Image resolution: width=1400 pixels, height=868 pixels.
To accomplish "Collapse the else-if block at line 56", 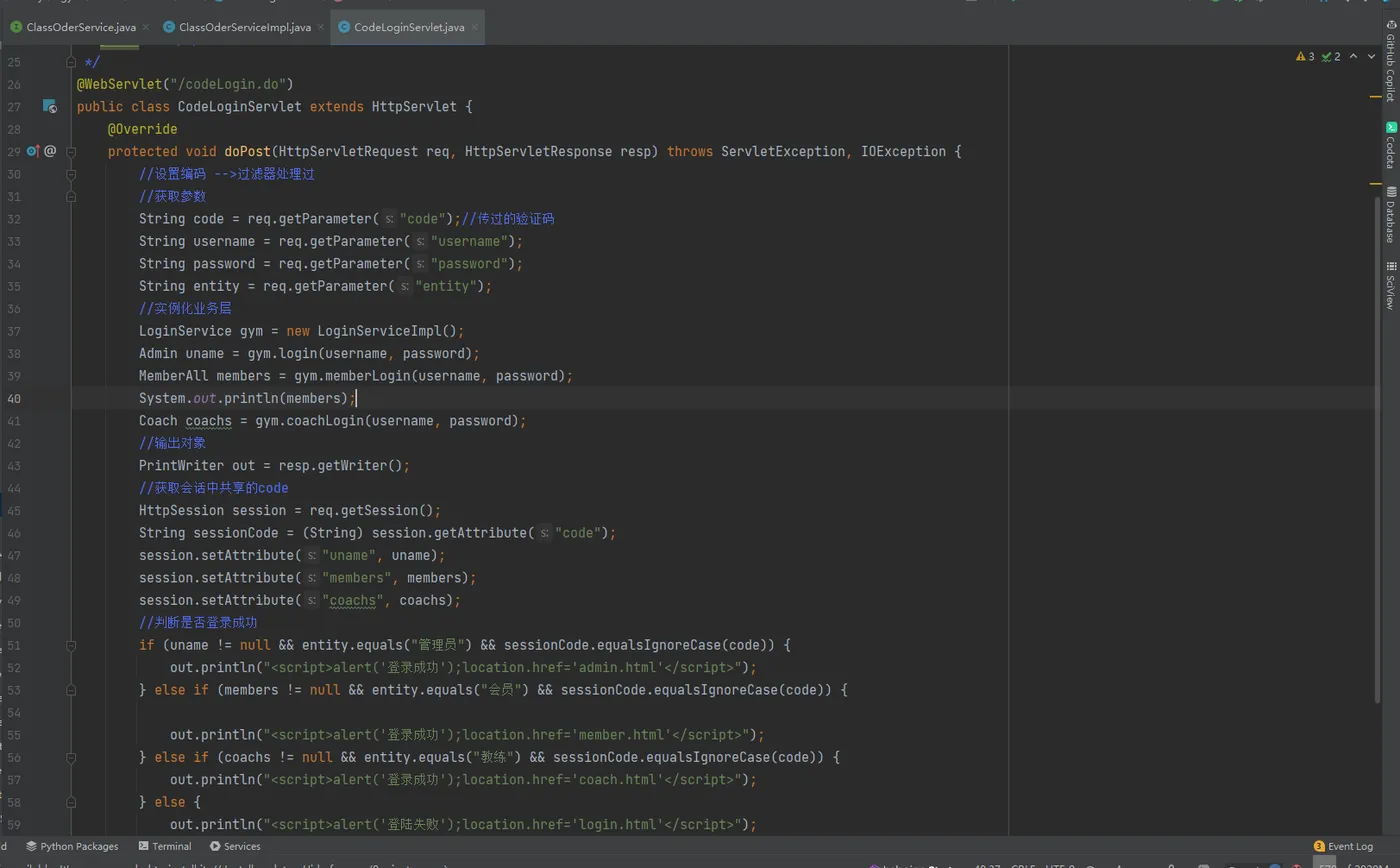I will (71, 757).
